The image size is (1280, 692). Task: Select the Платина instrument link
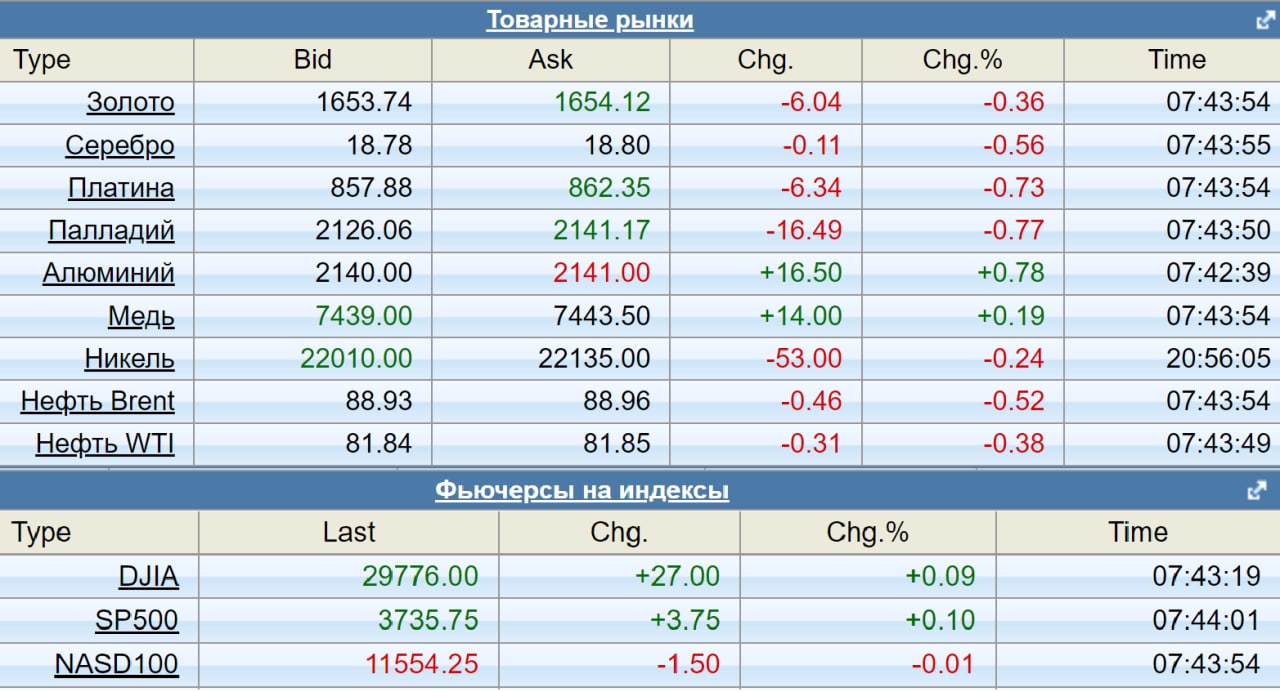(x=121, y=188)
